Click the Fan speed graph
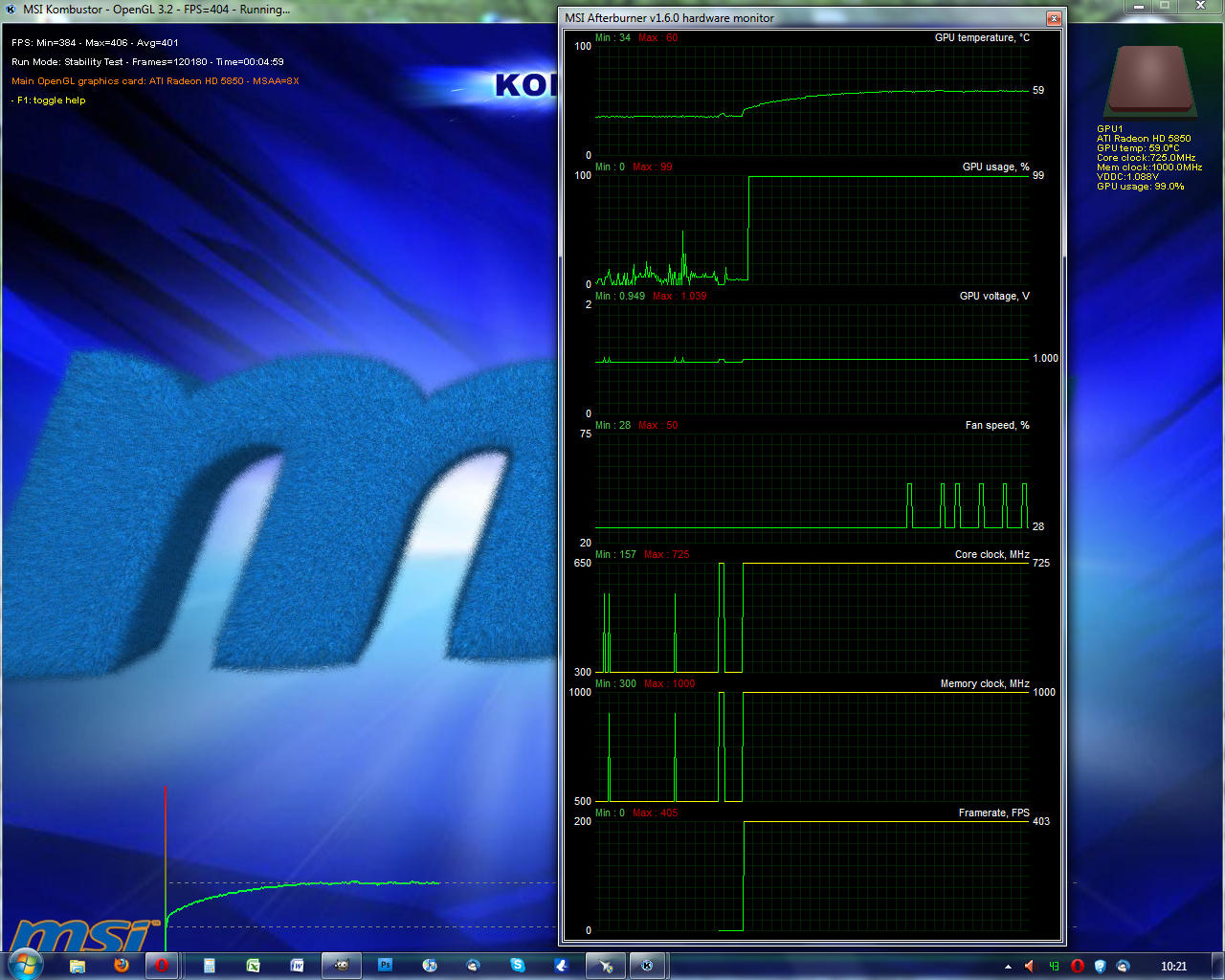Screen dimensions: 1225x980 click(812, 488)
